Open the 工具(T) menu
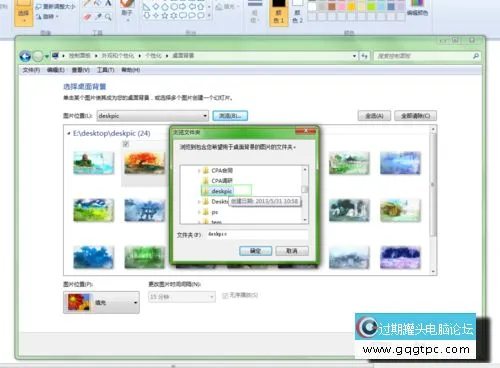Image resolution: width=500 pixels, height=368 pixels. [105, 70]
